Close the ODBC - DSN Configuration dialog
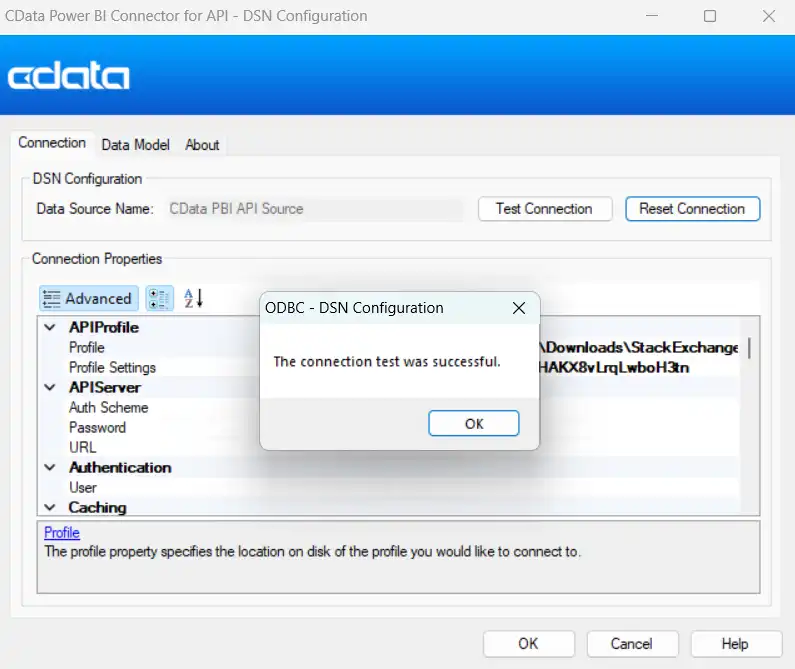The image size is (795, 669). [x=518, y=308]
